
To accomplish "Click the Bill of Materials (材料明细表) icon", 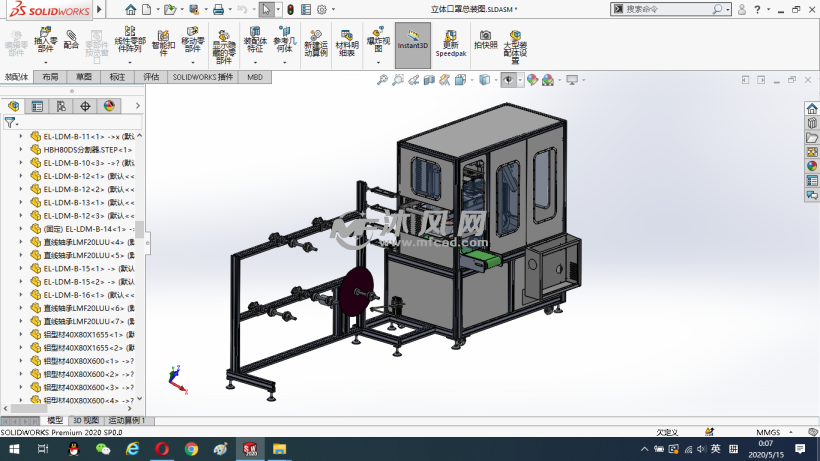I will [x=346, y=45].
